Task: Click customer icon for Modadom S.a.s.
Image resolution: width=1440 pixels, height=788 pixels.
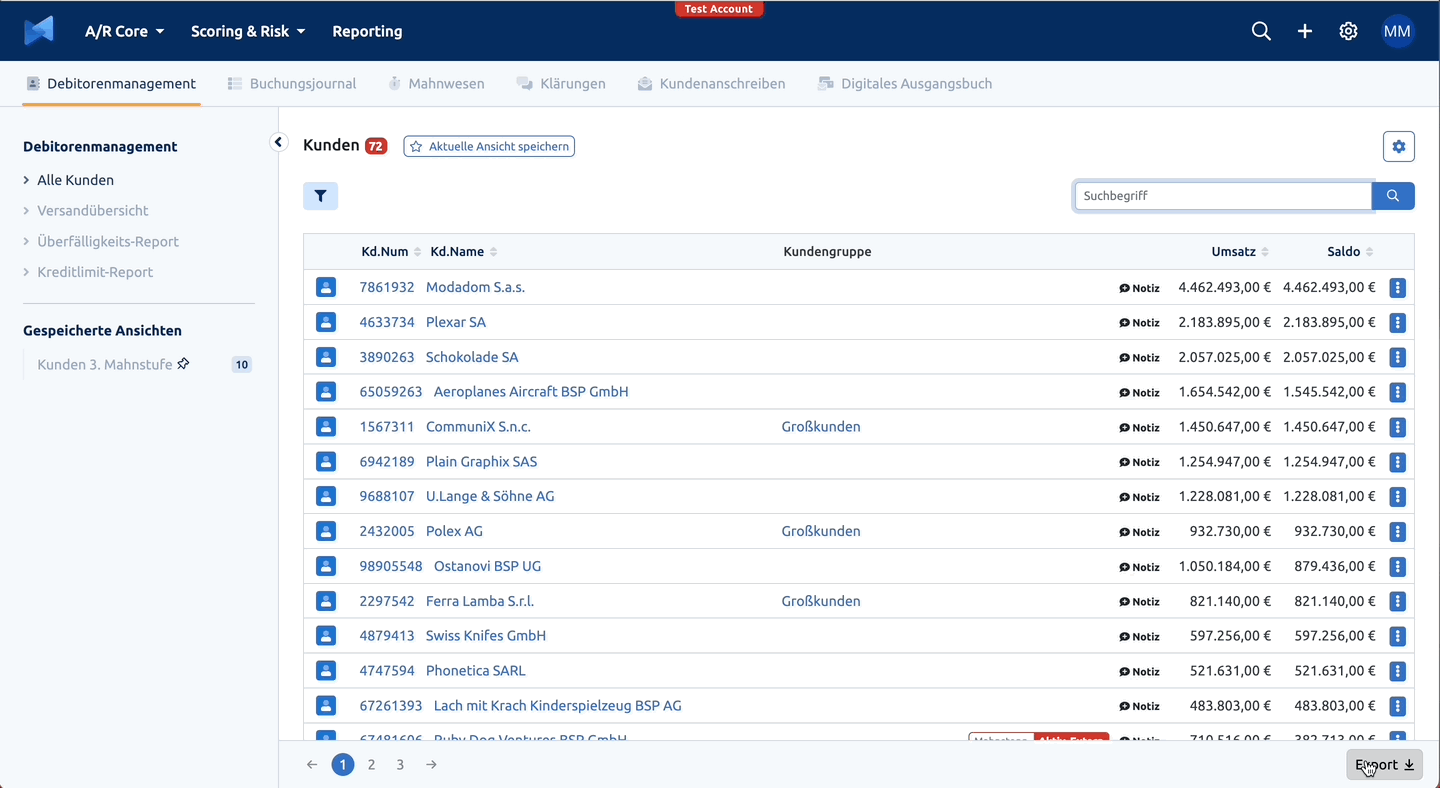Action: 326,287
